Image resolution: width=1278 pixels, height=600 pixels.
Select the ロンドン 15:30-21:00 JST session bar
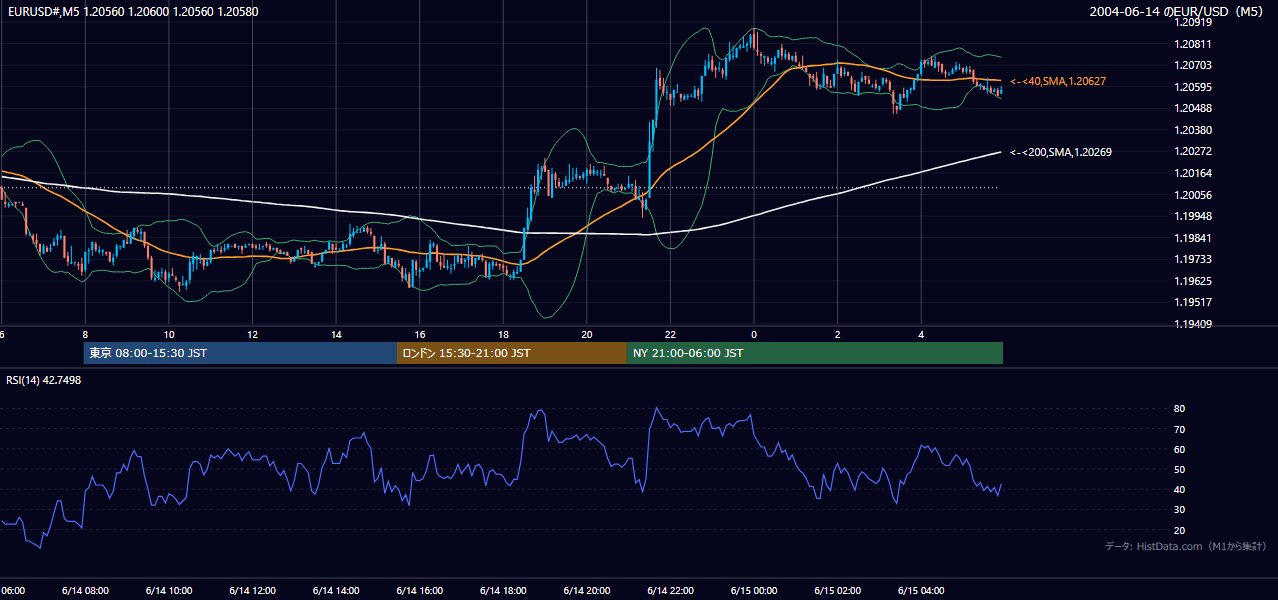(512, 353)
